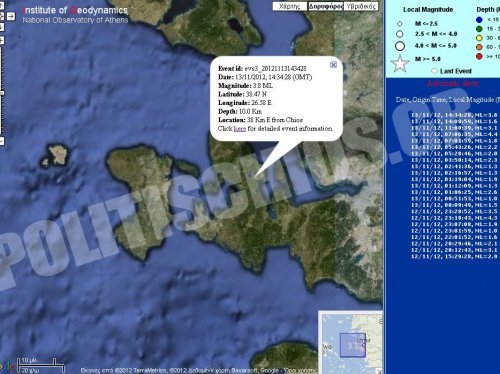Switch map to Υβριδικός hybrid view
This screenshot has width=500, height=374.
(361, 6)
